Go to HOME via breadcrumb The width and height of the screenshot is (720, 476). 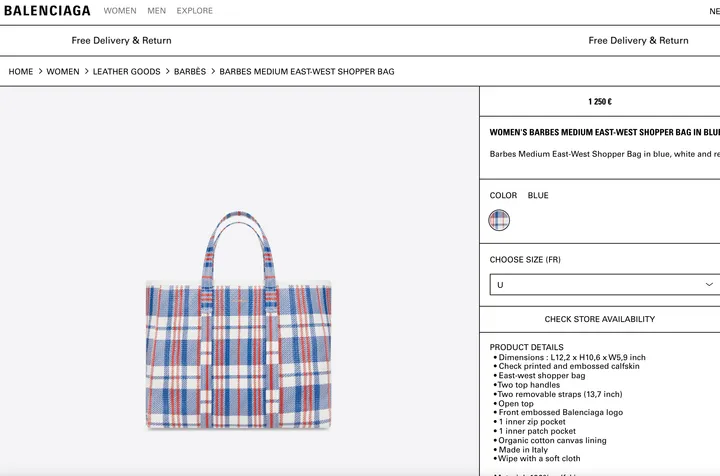click(x=21, y=72)
